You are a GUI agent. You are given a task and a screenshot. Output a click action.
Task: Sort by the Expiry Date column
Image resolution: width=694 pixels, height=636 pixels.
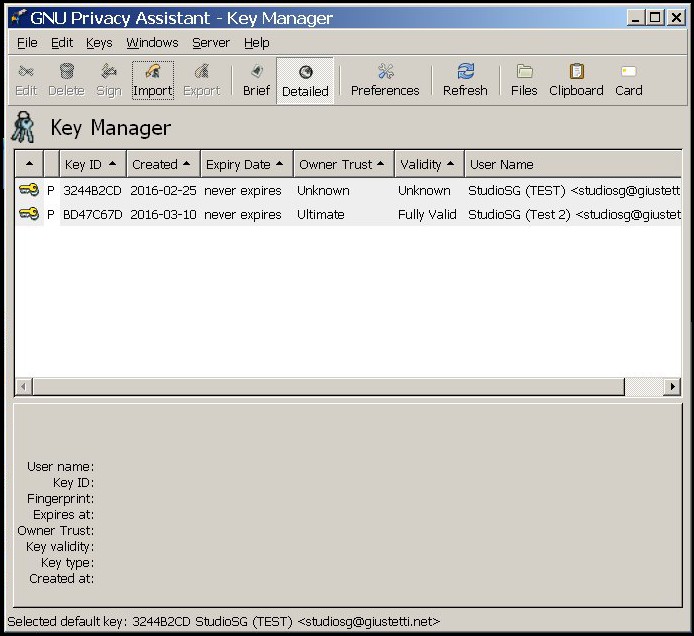[x=247, y=164]
